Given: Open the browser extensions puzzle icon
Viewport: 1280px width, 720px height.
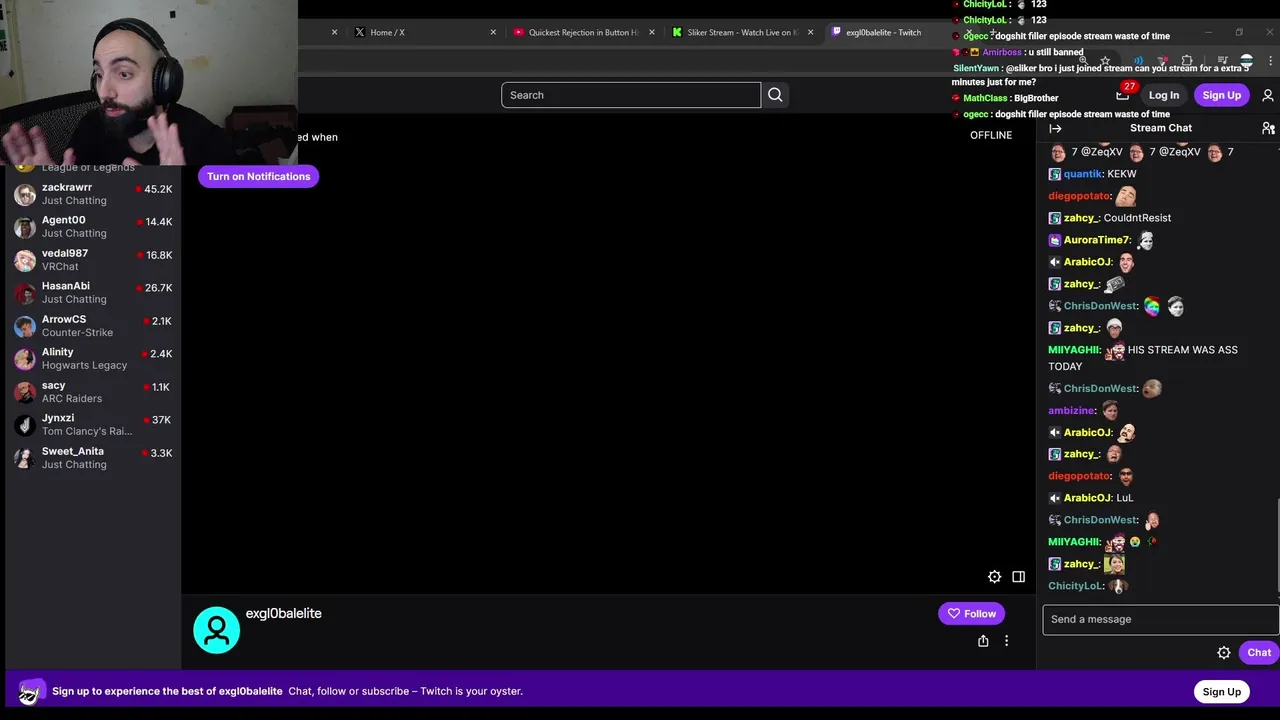Looking at the screenshot, I should coord(1187,61).
